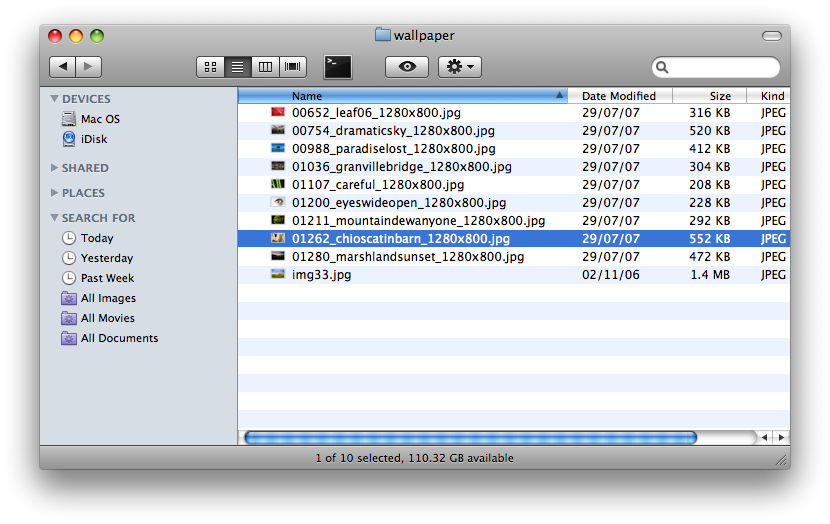
Task: Click the search field
Action: pos(716,67)
